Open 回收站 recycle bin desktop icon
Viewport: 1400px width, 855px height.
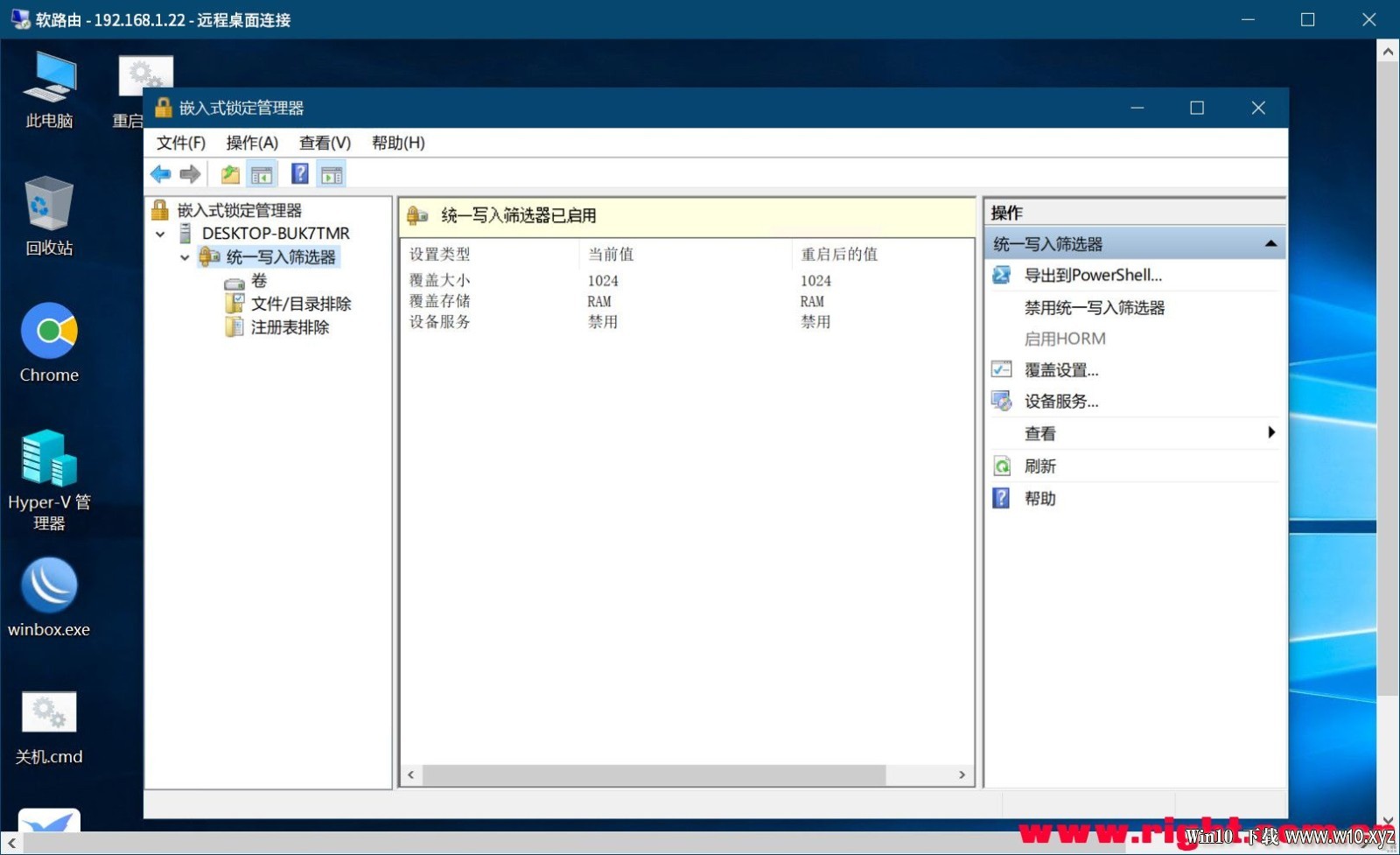49,216
